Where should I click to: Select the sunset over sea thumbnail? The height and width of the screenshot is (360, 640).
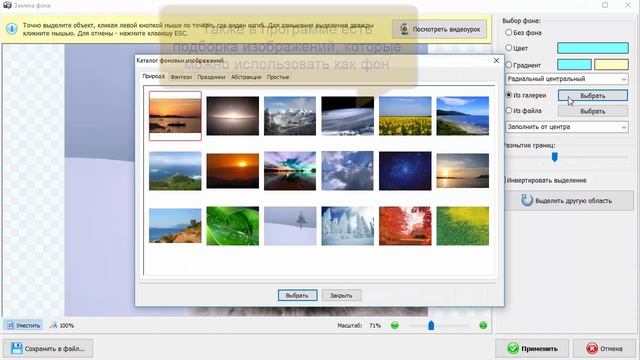coord(175,116)
